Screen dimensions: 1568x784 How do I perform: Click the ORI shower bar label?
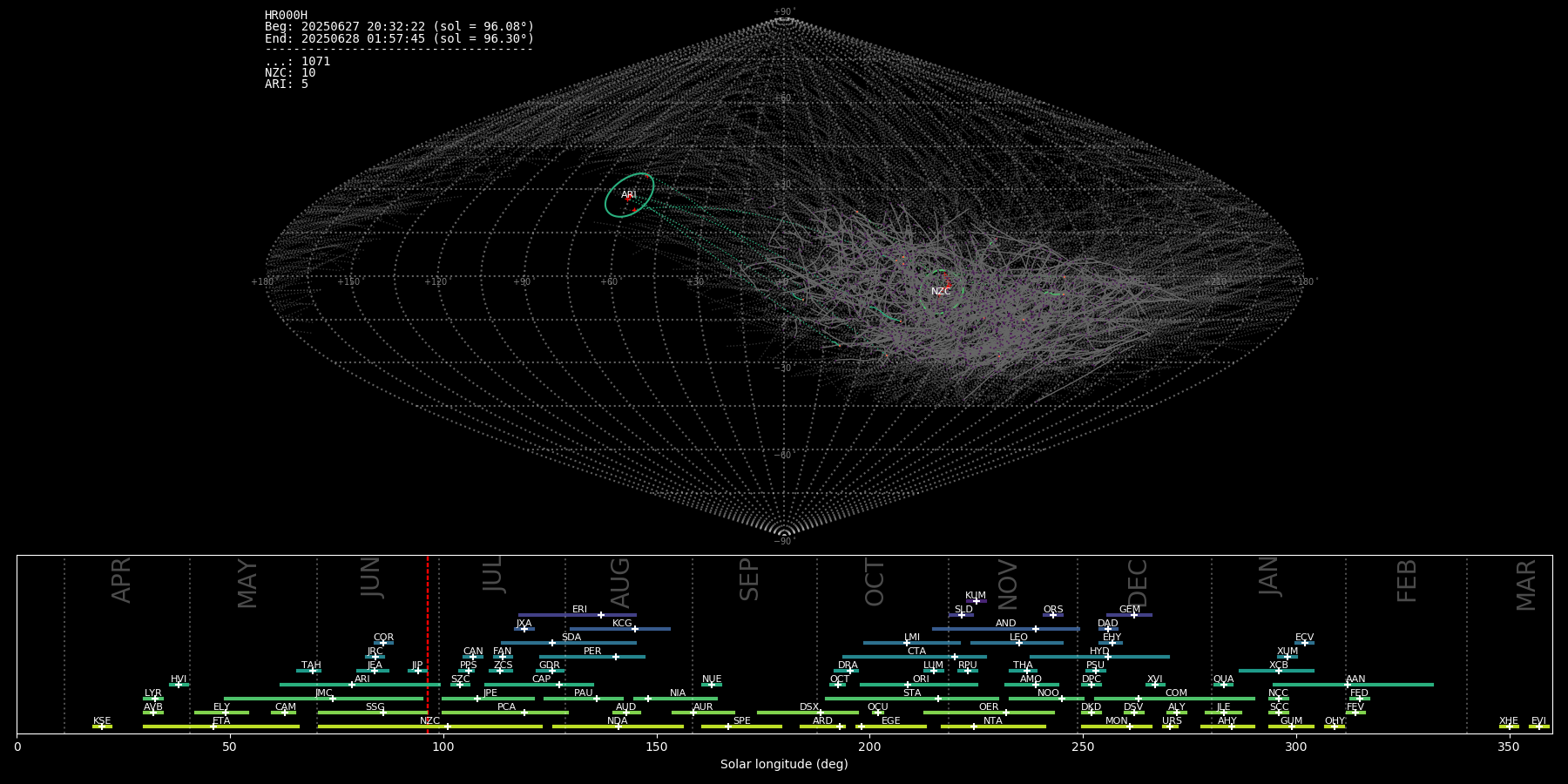coord(921,679)
